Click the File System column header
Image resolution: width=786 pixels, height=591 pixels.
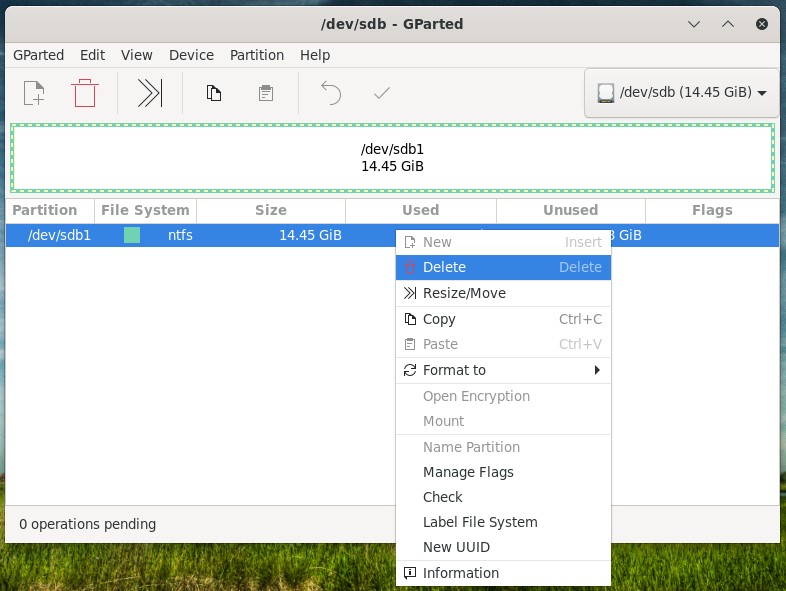145,211
